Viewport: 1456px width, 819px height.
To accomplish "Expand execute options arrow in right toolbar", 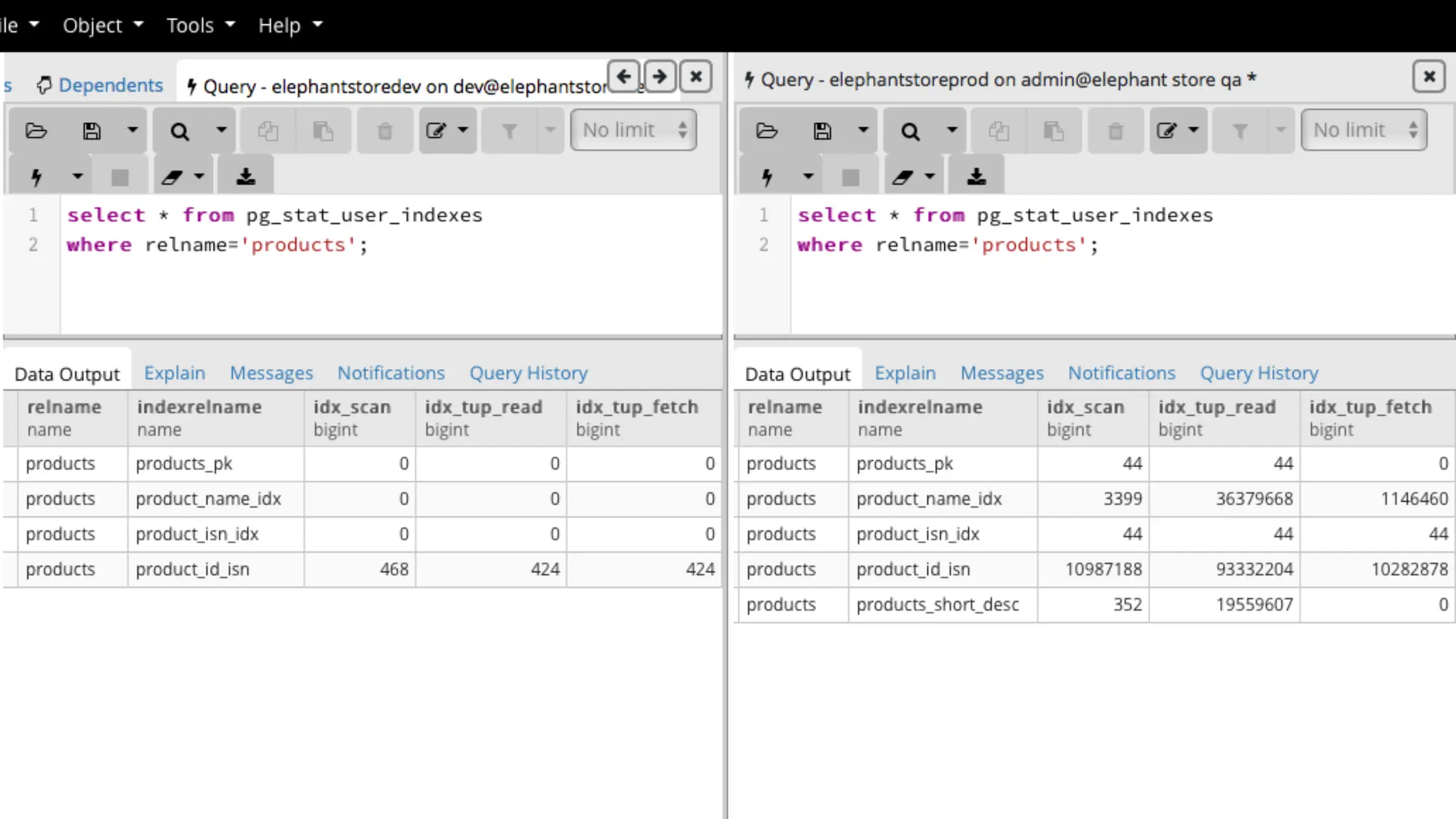I will [808, 176].
